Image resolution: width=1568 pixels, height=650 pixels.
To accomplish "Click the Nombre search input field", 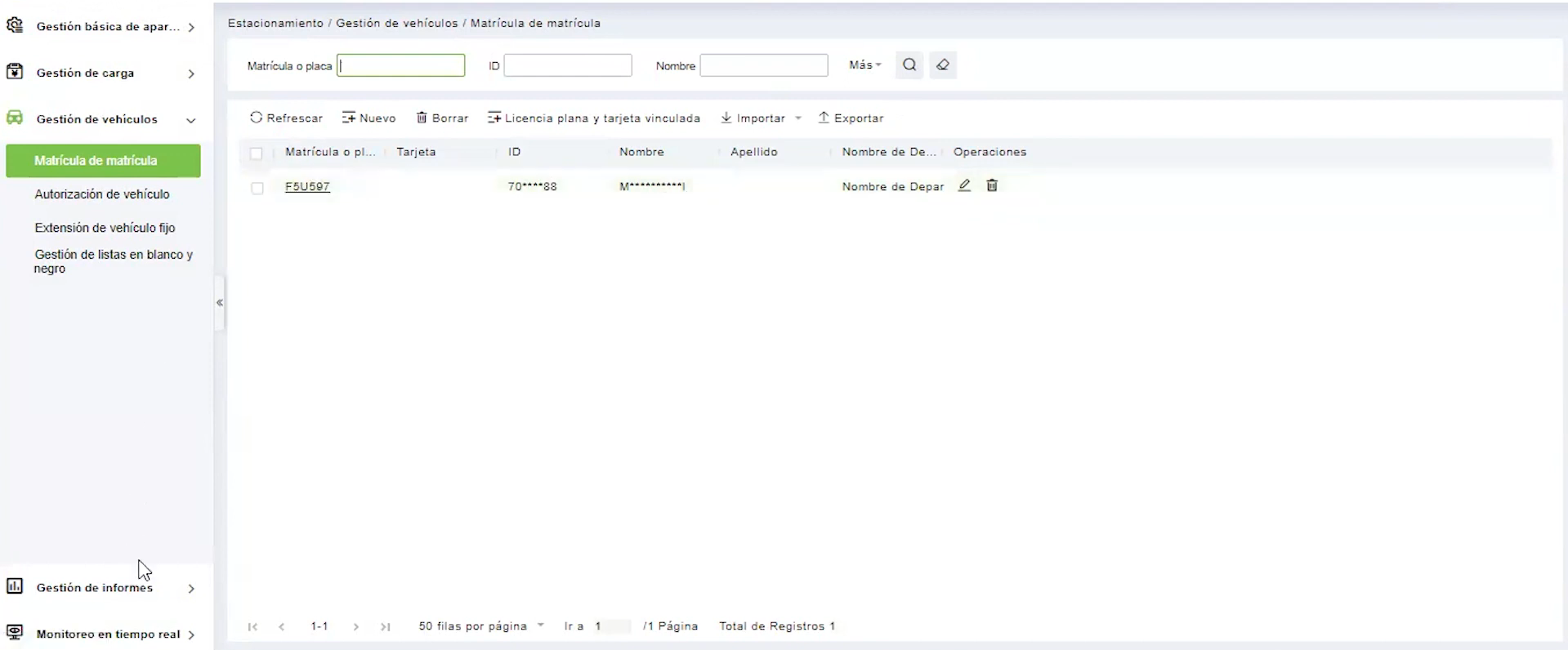I will 764,65.
